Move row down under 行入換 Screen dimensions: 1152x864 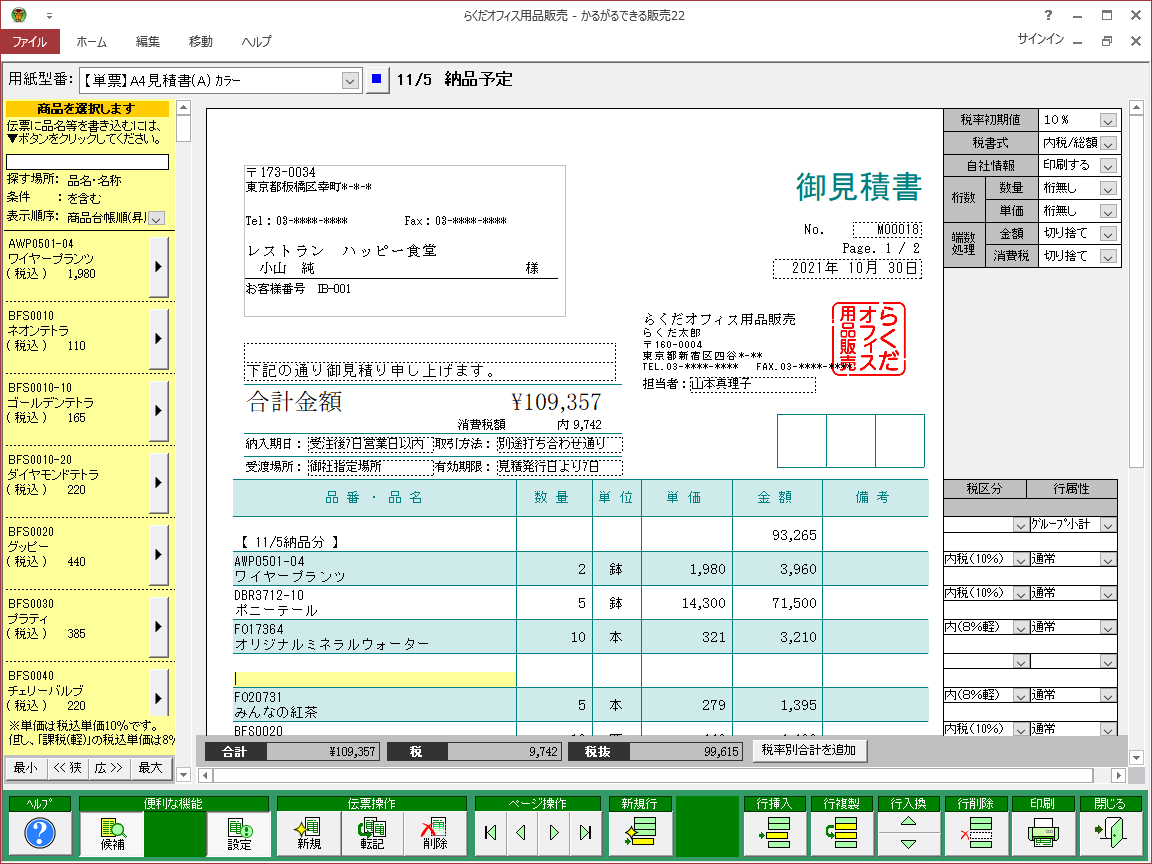point(909,844)
